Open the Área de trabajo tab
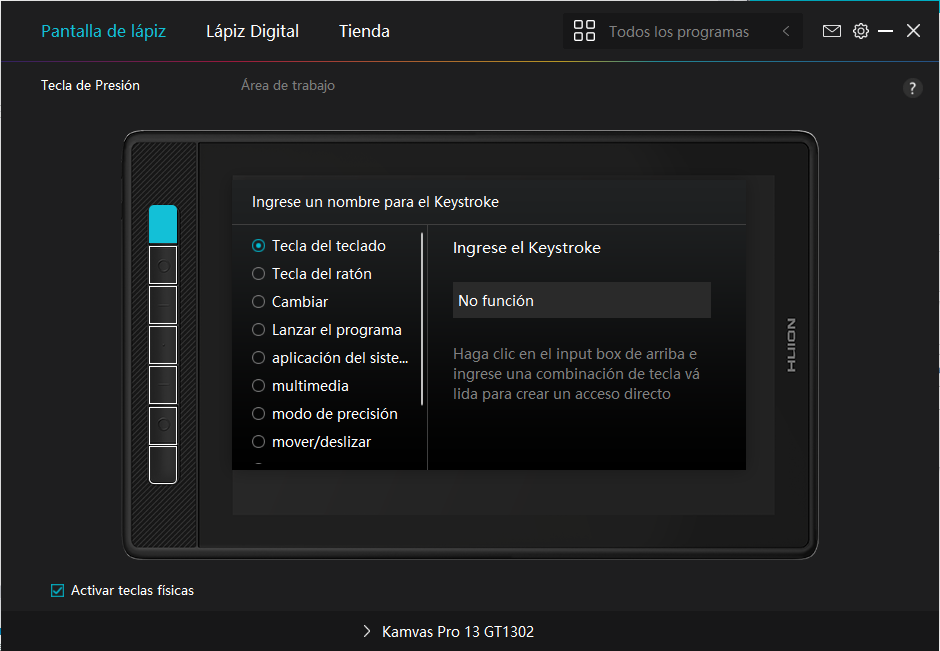This screenshot has width=940, height=651. pyautogui.click(x=288, y=86)
